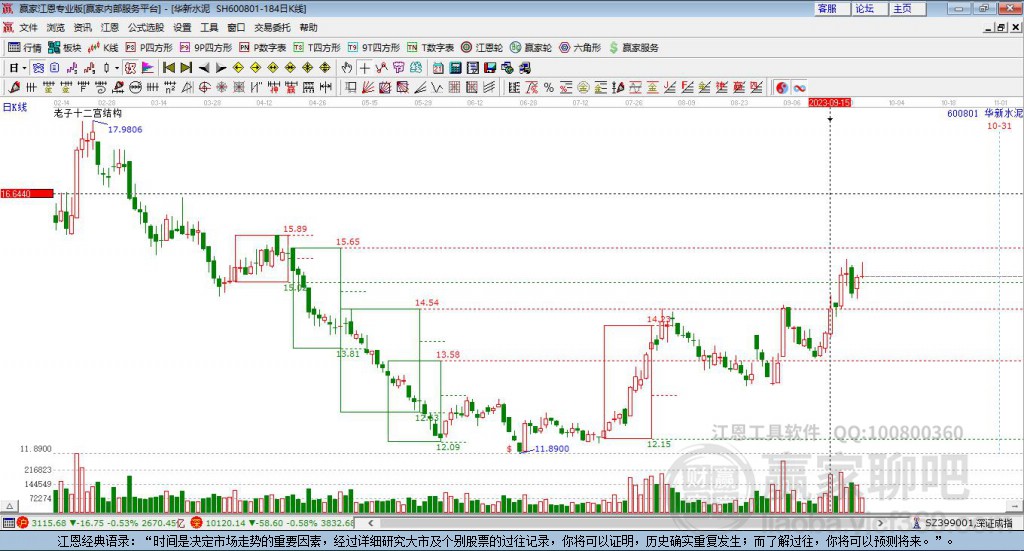Select the red target circle tool

click(204, 87)
